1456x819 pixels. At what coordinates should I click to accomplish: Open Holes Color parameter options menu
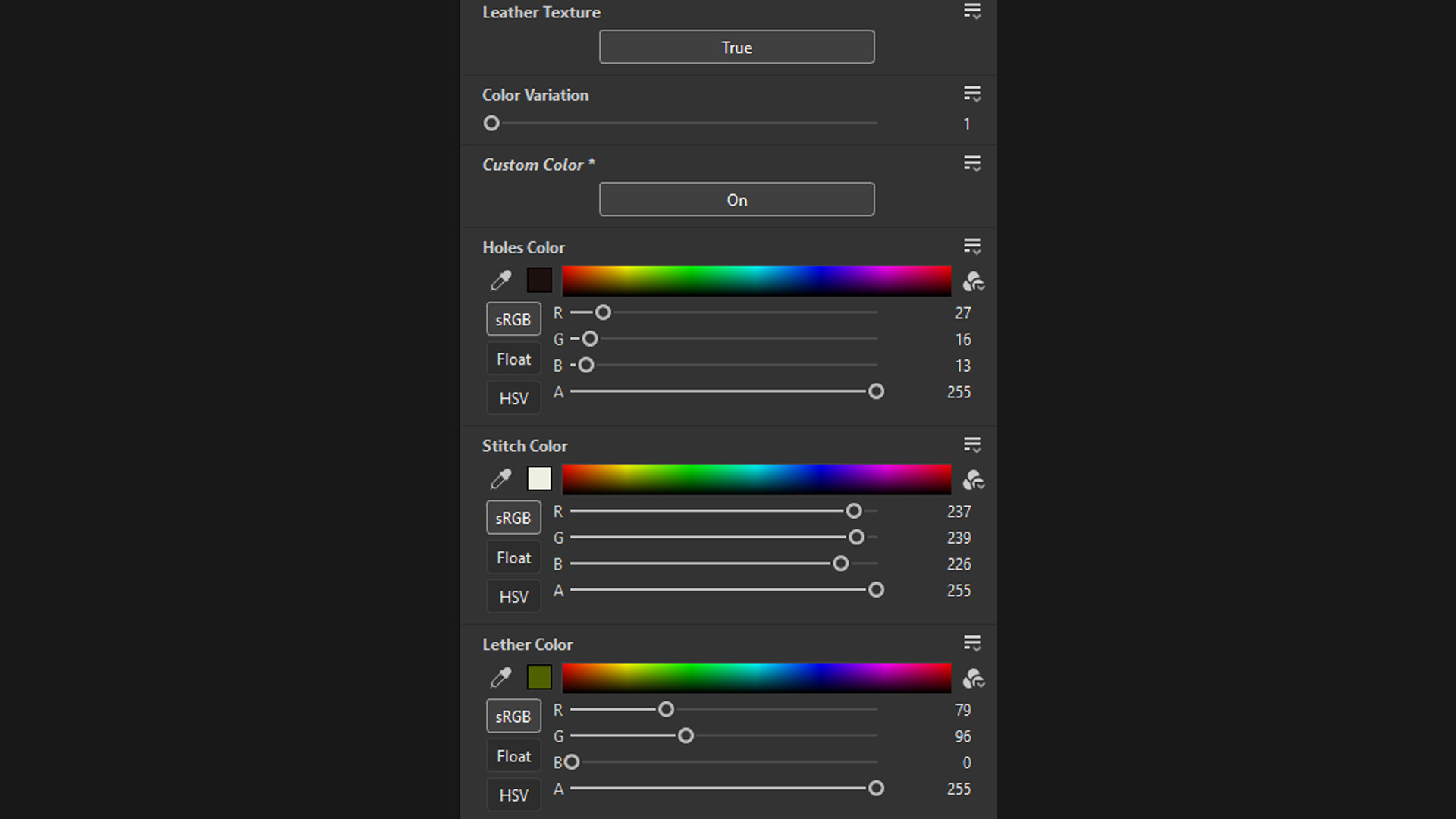[971, 246]
